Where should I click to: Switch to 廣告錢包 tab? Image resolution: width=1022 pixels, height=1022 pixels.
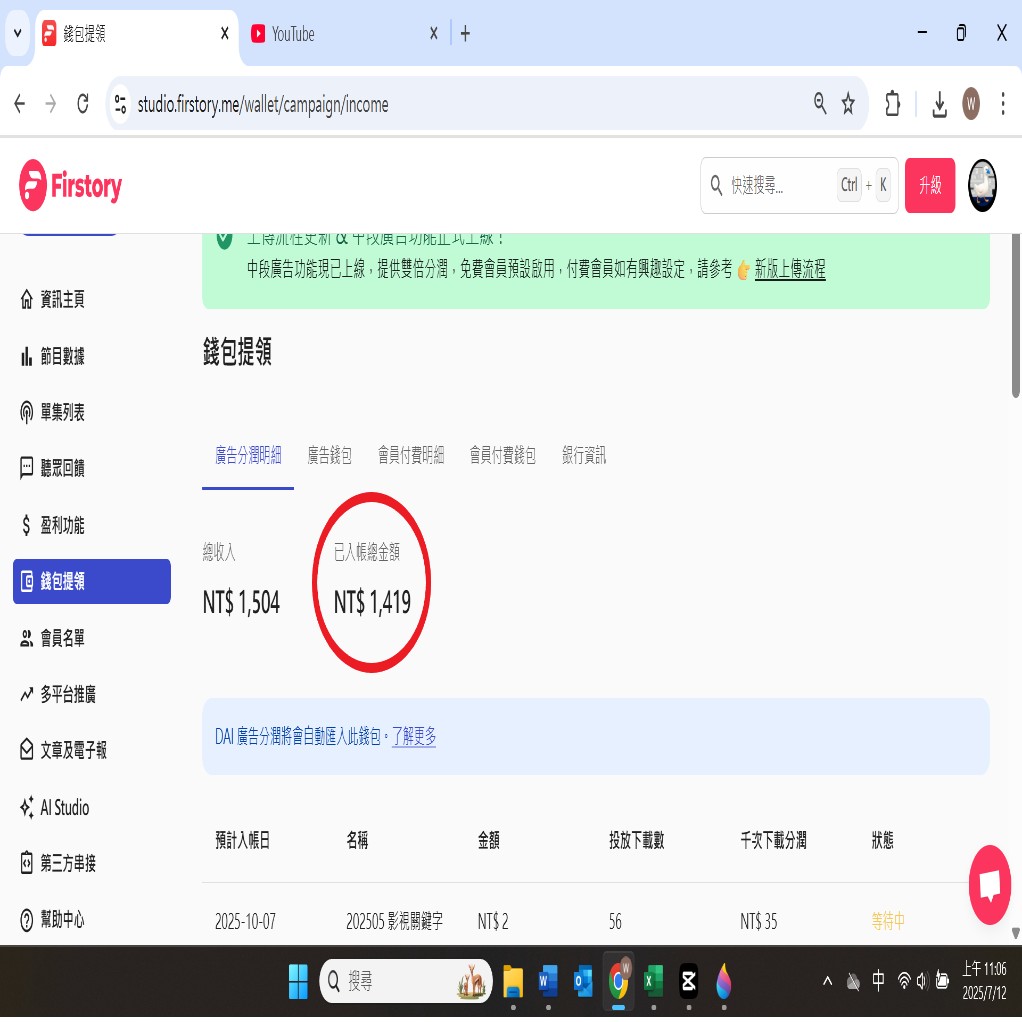[x=329, y=455]
